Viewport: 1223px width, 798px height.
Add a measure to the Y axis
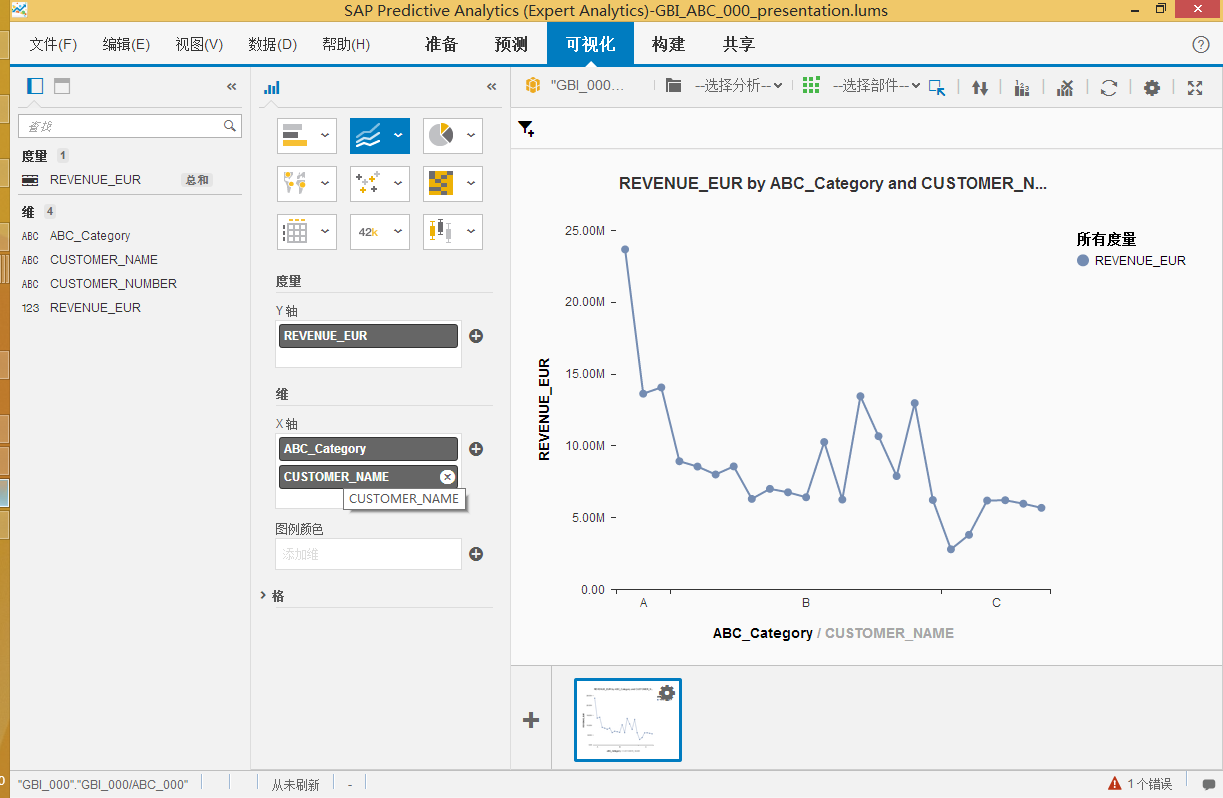[476, 336]
